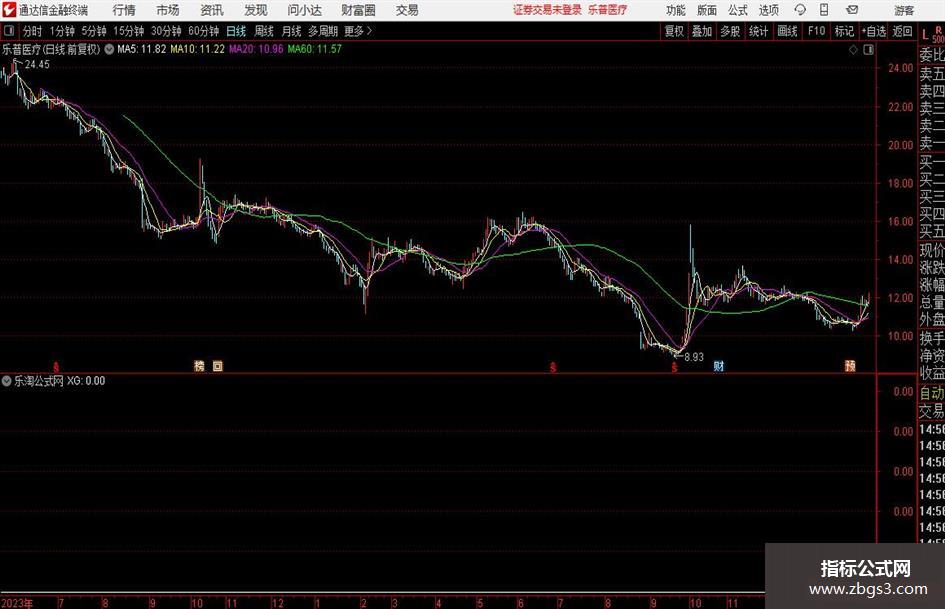Click the 预 event marker below chart
Screen dimensions: 945x609
pos(850,366)
